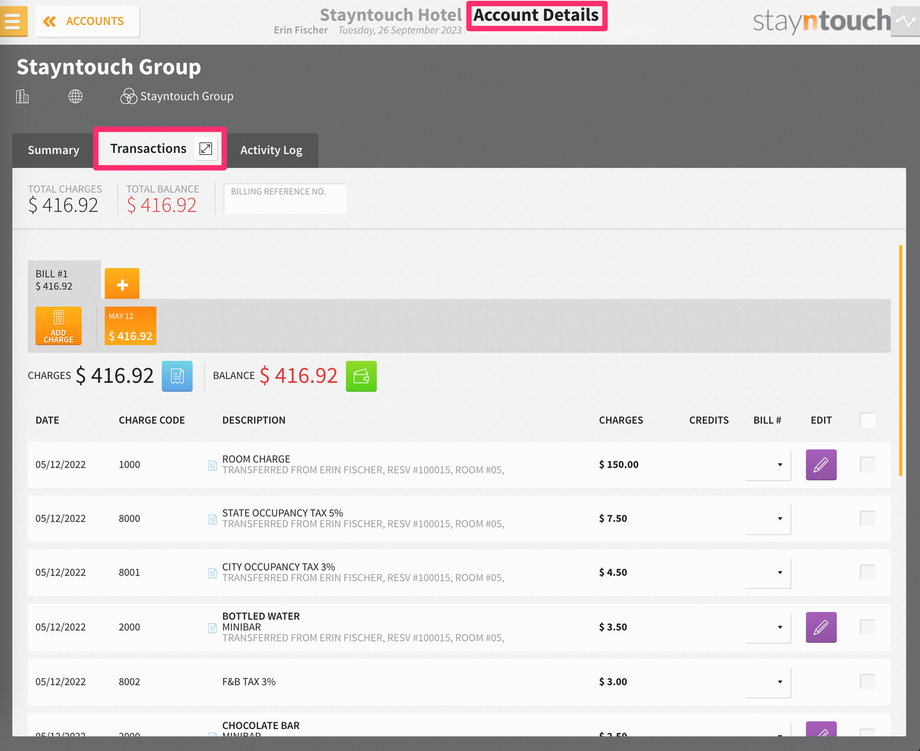The image size is (920, 751).
Task: Click the orange vertical scrollbar
Action: click(900, 360)
